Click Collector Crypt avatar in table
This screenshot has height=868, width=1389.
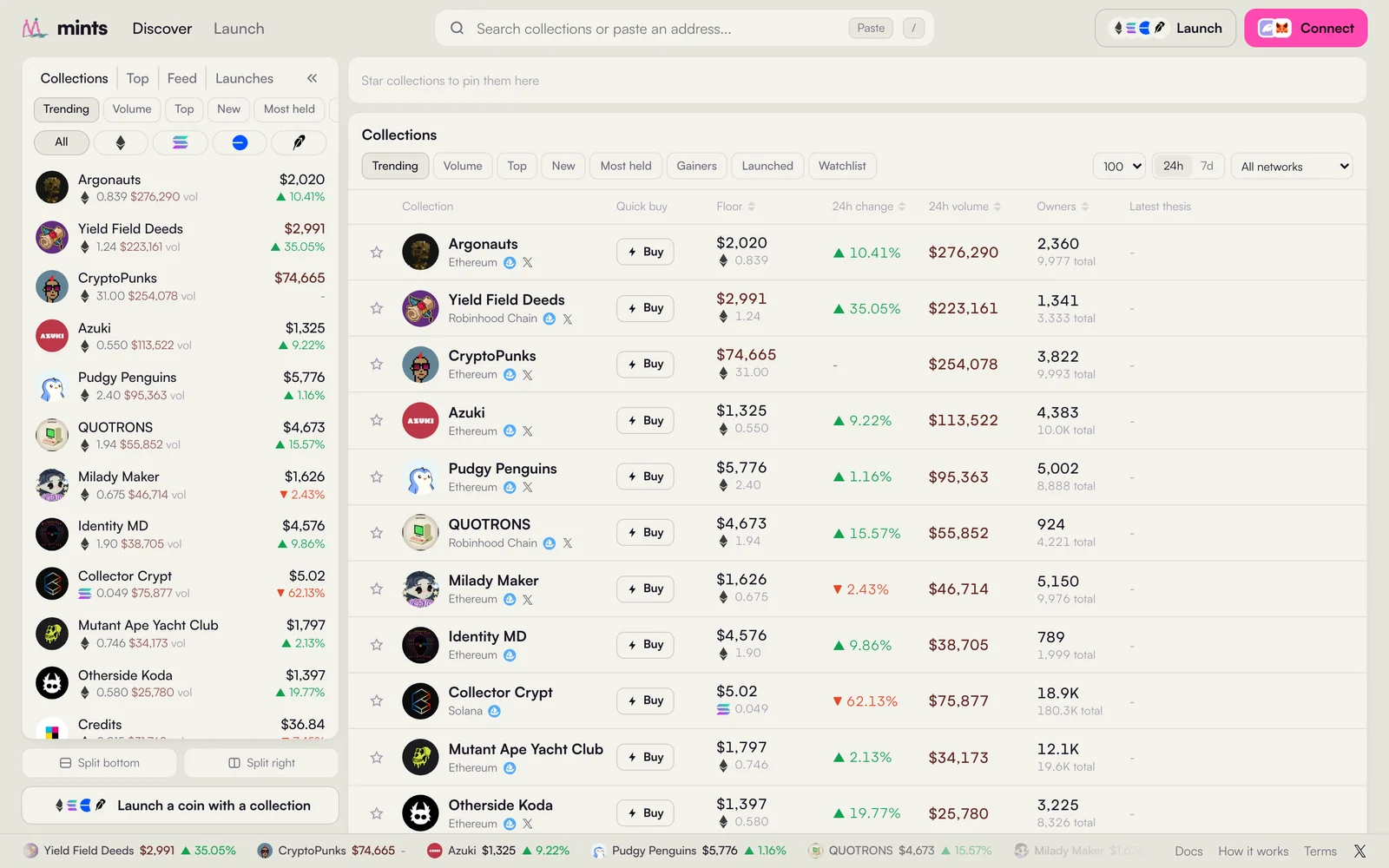(x=420, y=701)
